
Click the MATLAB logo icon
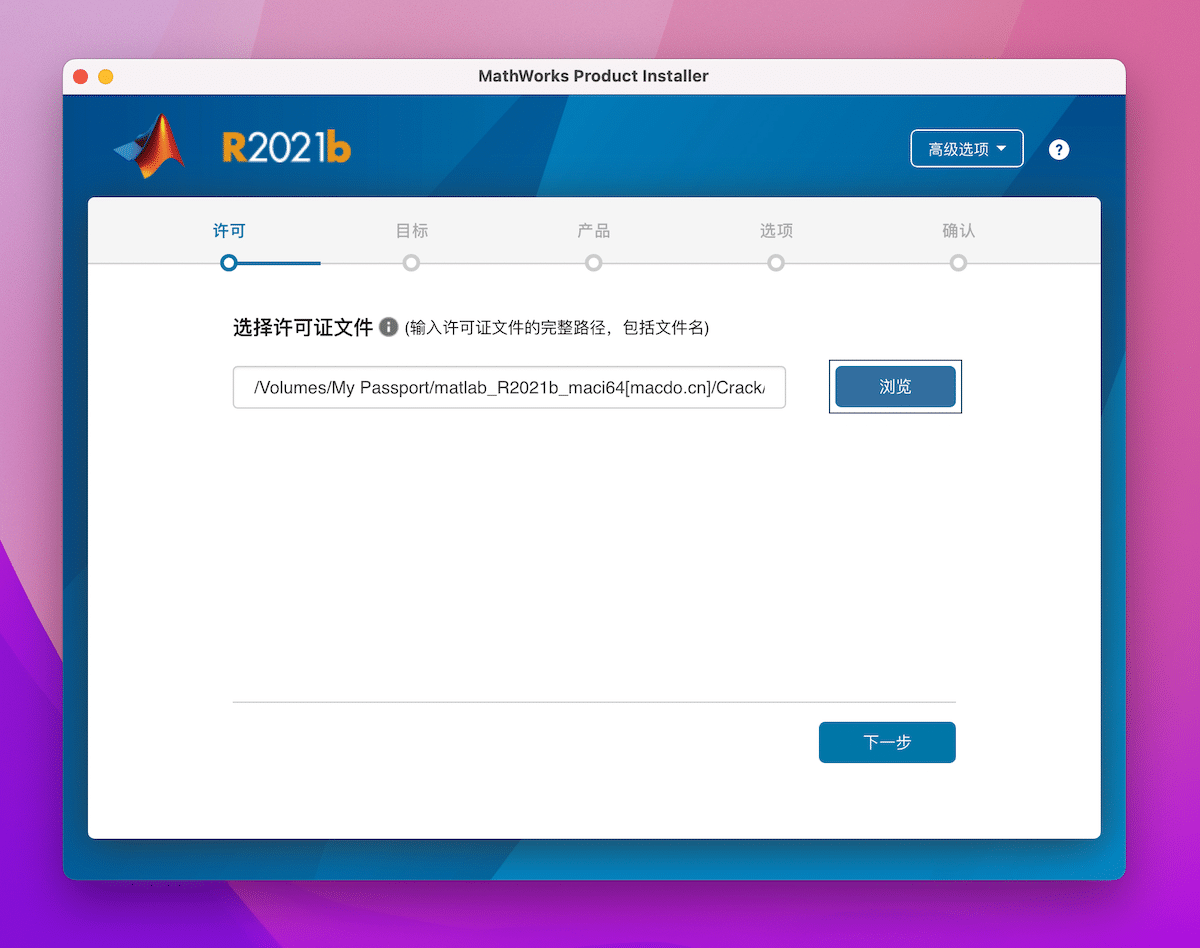(x=150, y=146)
